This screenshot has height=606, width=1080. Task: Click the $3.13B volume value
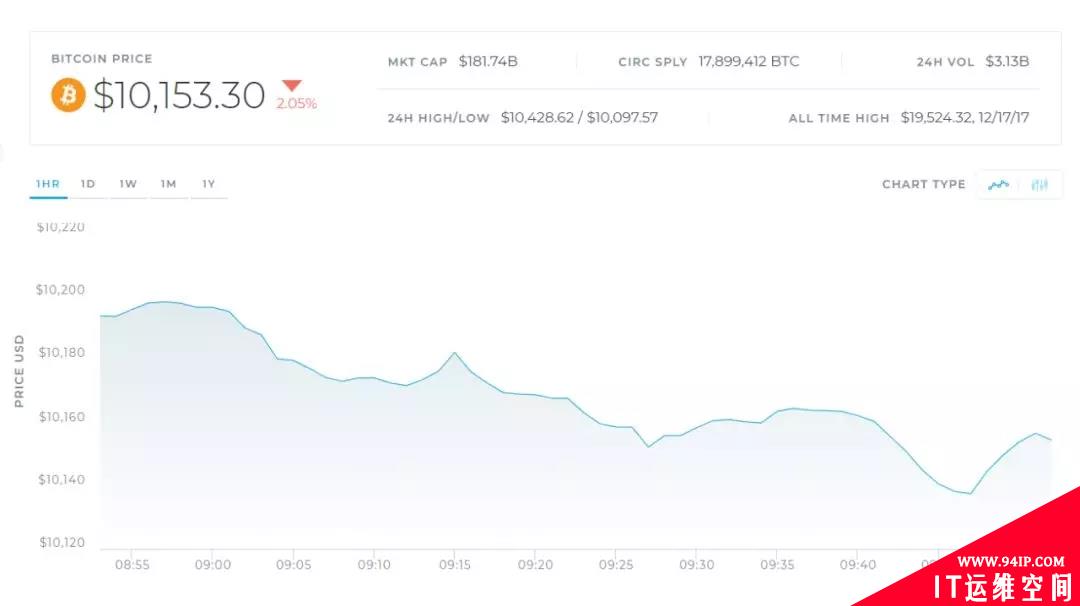(1007, 61)
